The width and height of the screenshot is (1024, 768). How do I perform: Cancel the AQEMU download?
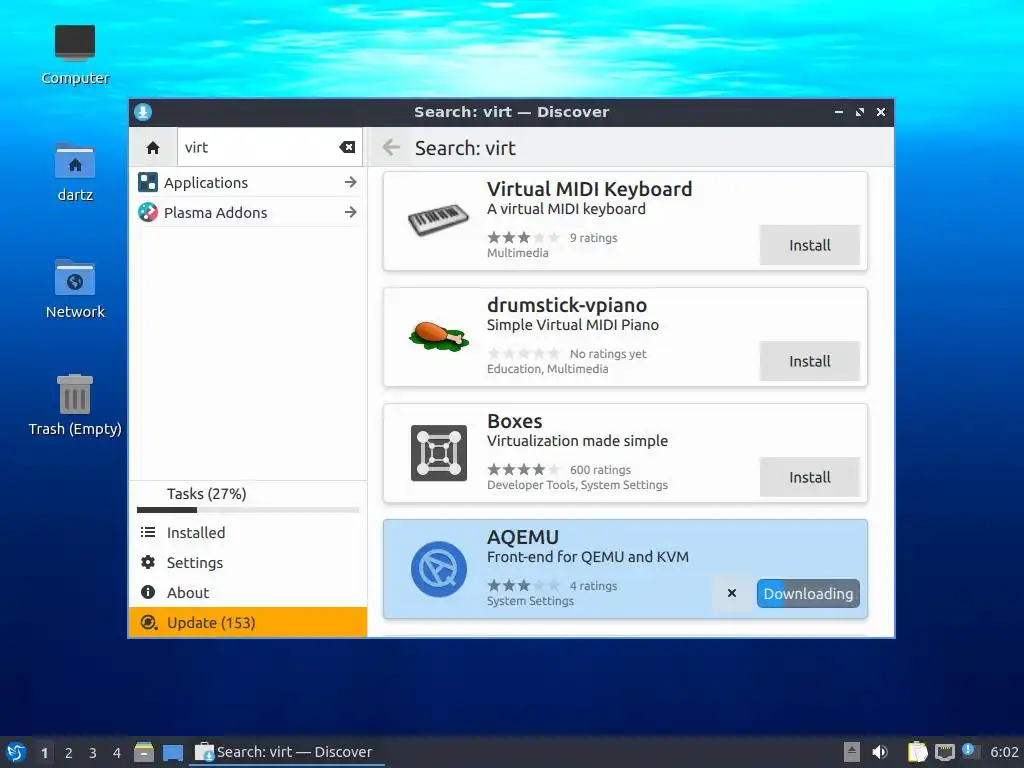click(x=731, y=593)
